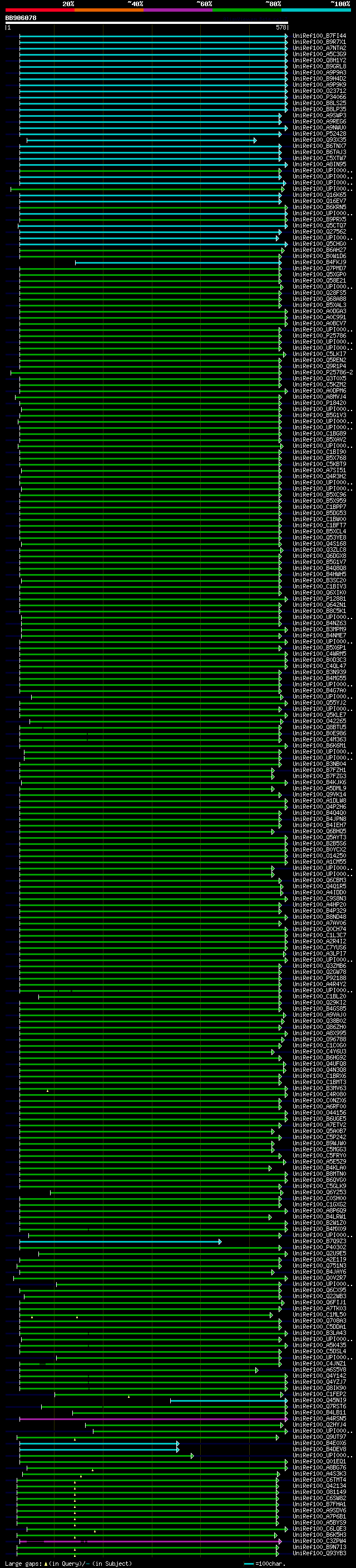Select label UniRef100_B8ND48
Viewport: 356px width, 1568px height.
pyautogui.click(x=319, y=917)
